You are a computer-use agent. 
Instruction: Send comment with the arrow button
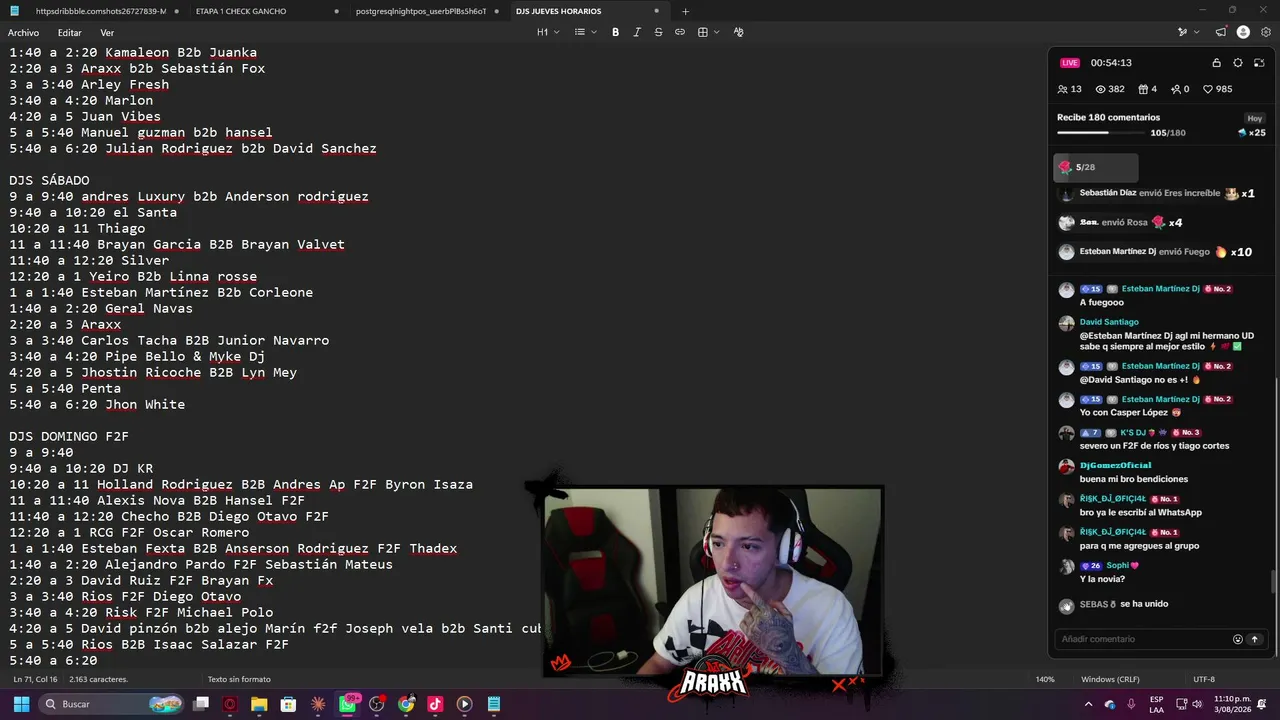[x=1255, y=639]
